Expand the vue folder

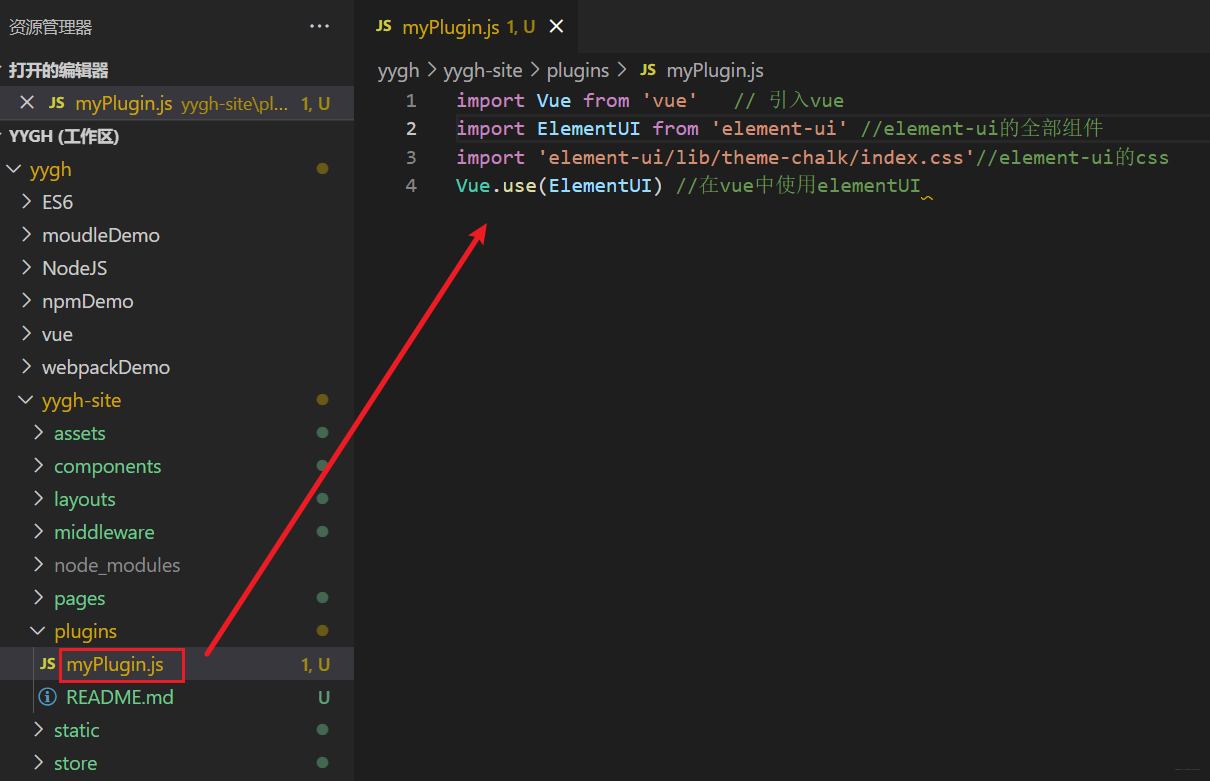click(x=27, y=334)
